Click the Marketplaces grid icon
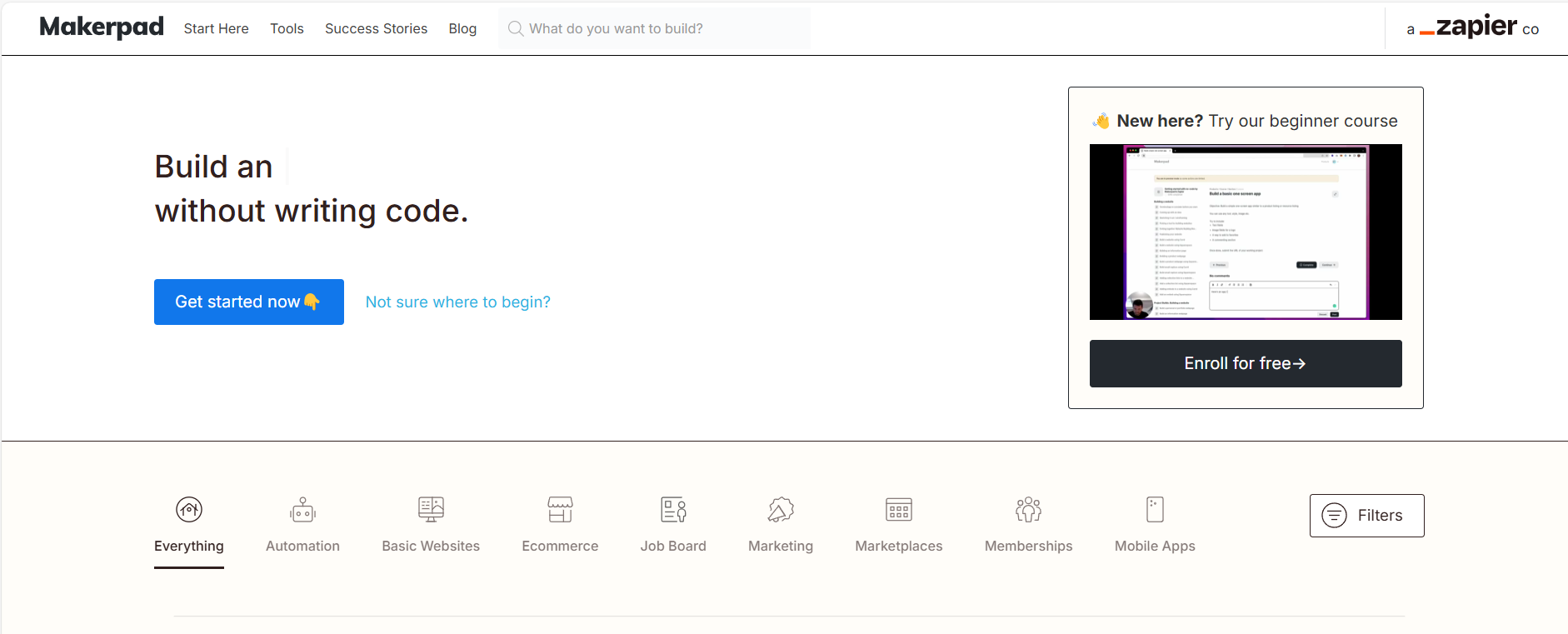 tap(899, 509)
